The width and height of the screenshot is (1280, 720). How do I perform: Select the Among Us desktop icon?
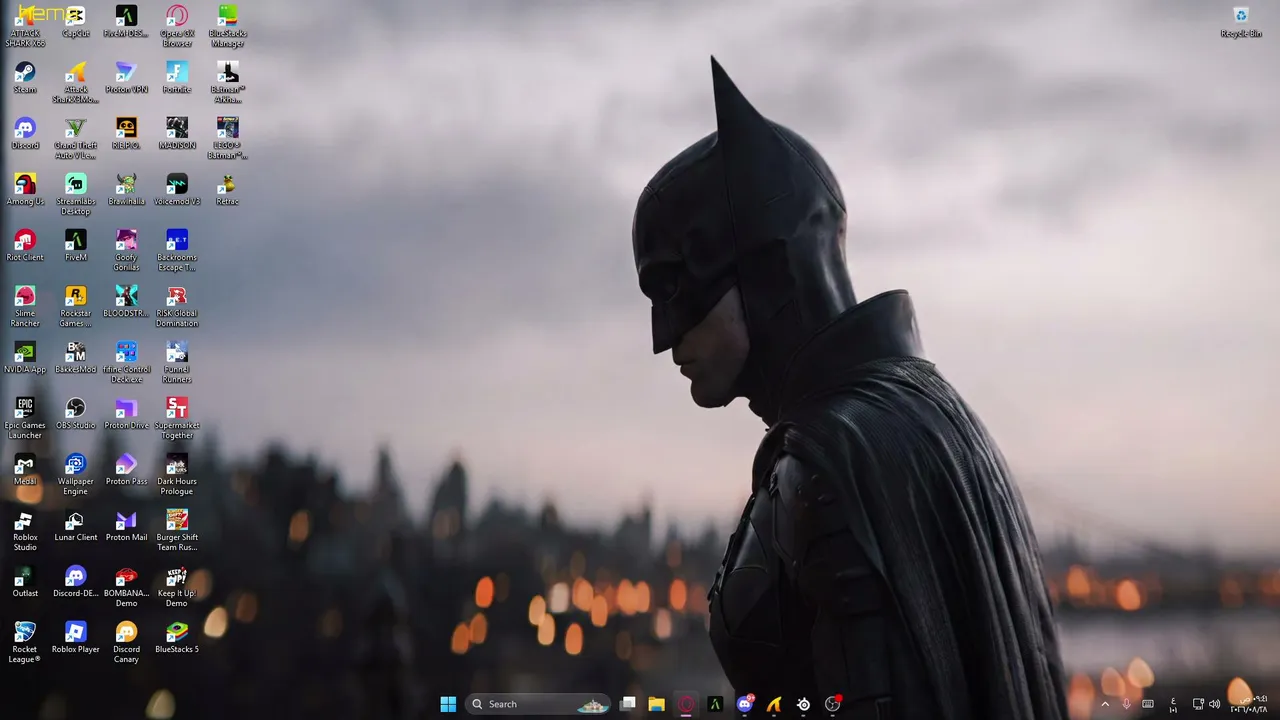[25, 190]
